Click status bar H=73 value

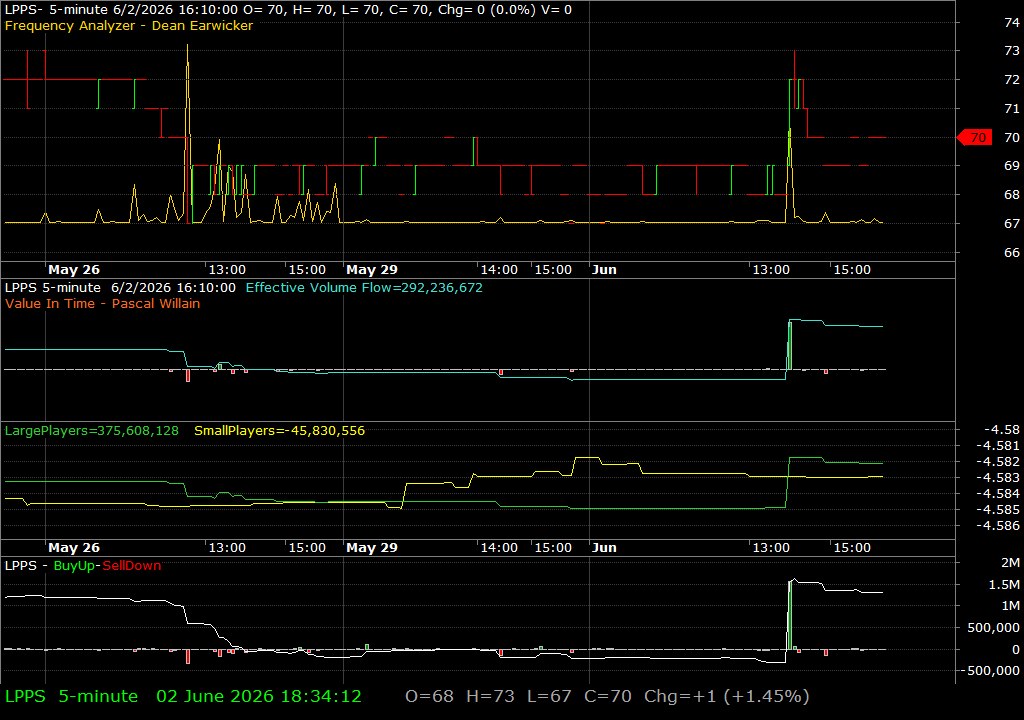(490, 696)
